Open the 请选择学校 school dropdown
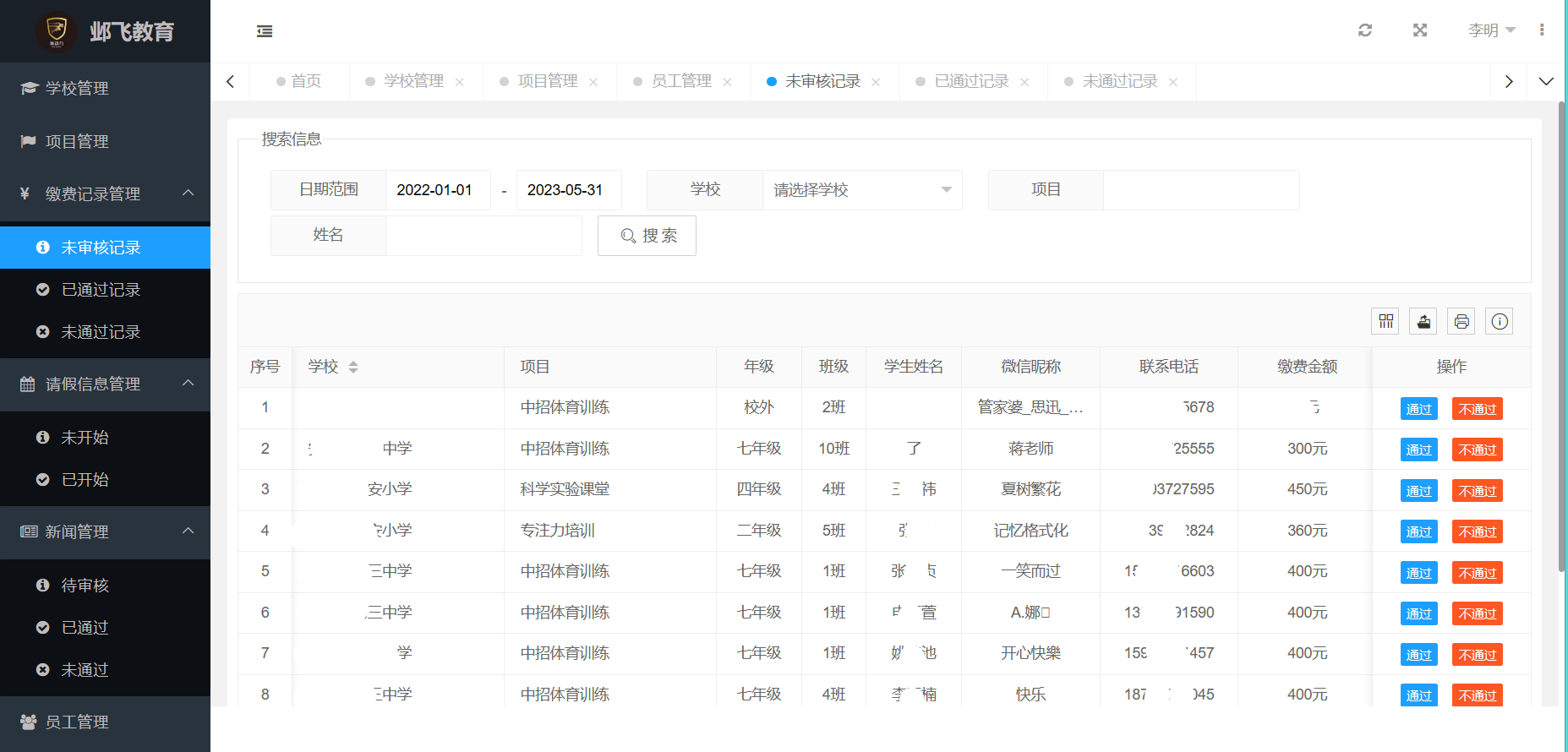Viewport: 1568px width, 752px height. pyautogui.click(x=862, y=190)
